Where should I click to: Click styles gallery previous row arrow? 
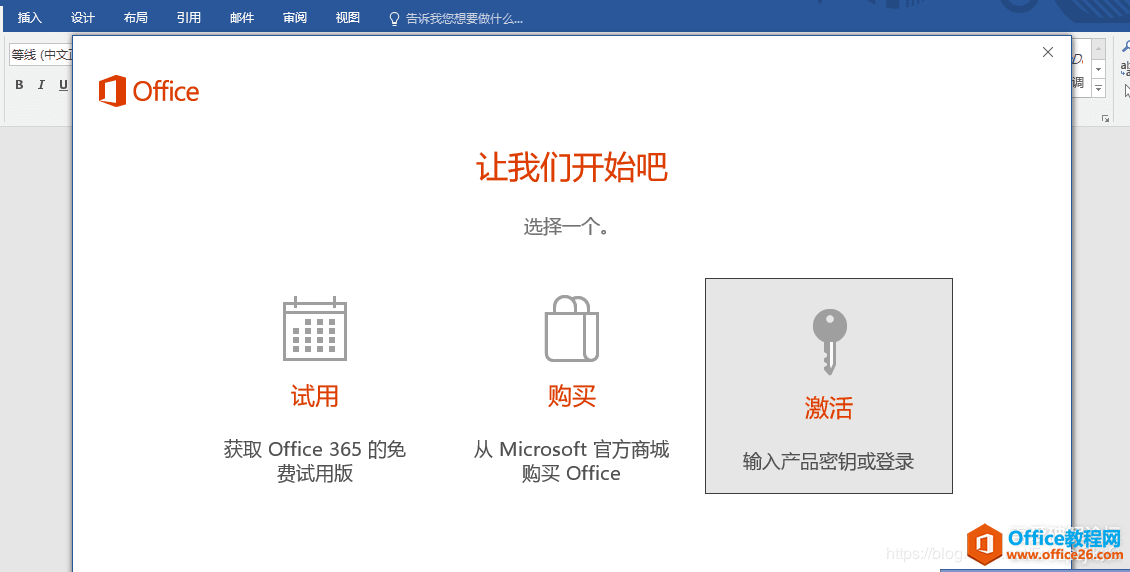coord(1099,50)
